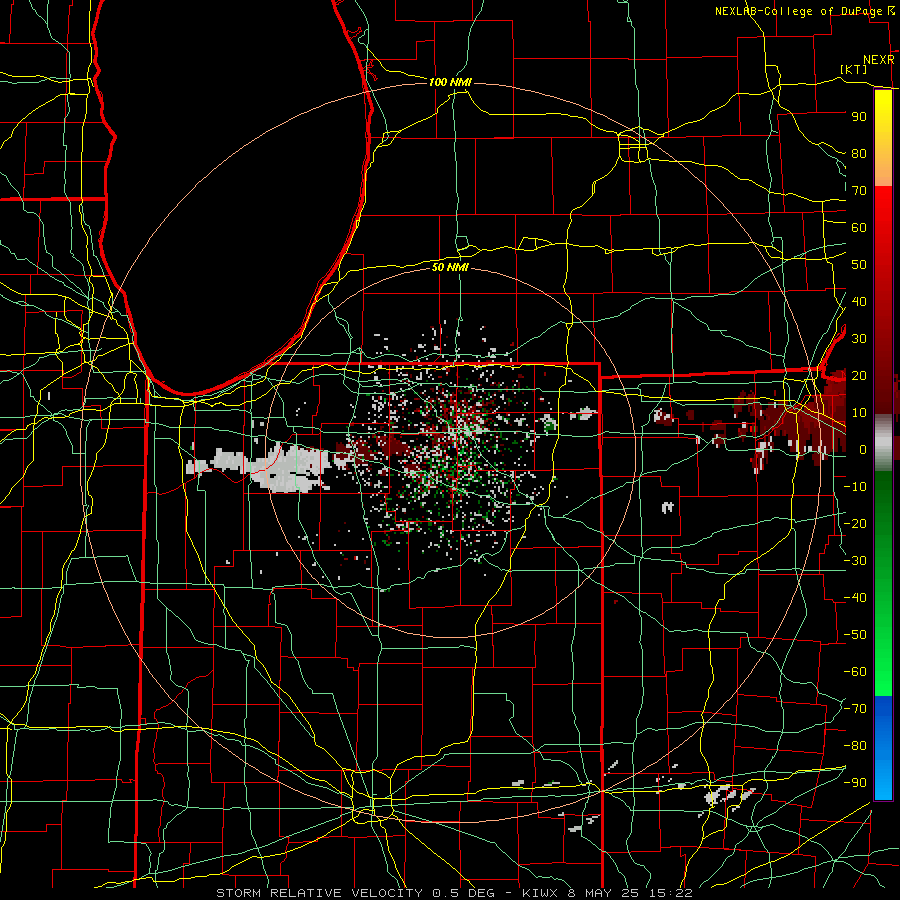Click the -10 value on velocity scale
Screen dimensions: 900x900
[x=856, y=487]
